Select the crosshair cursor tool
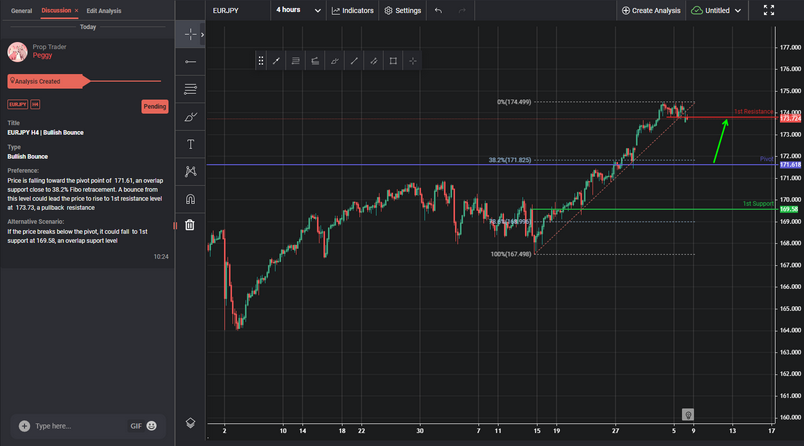Viewport: 804px width, 446px height. click(190, 34)
